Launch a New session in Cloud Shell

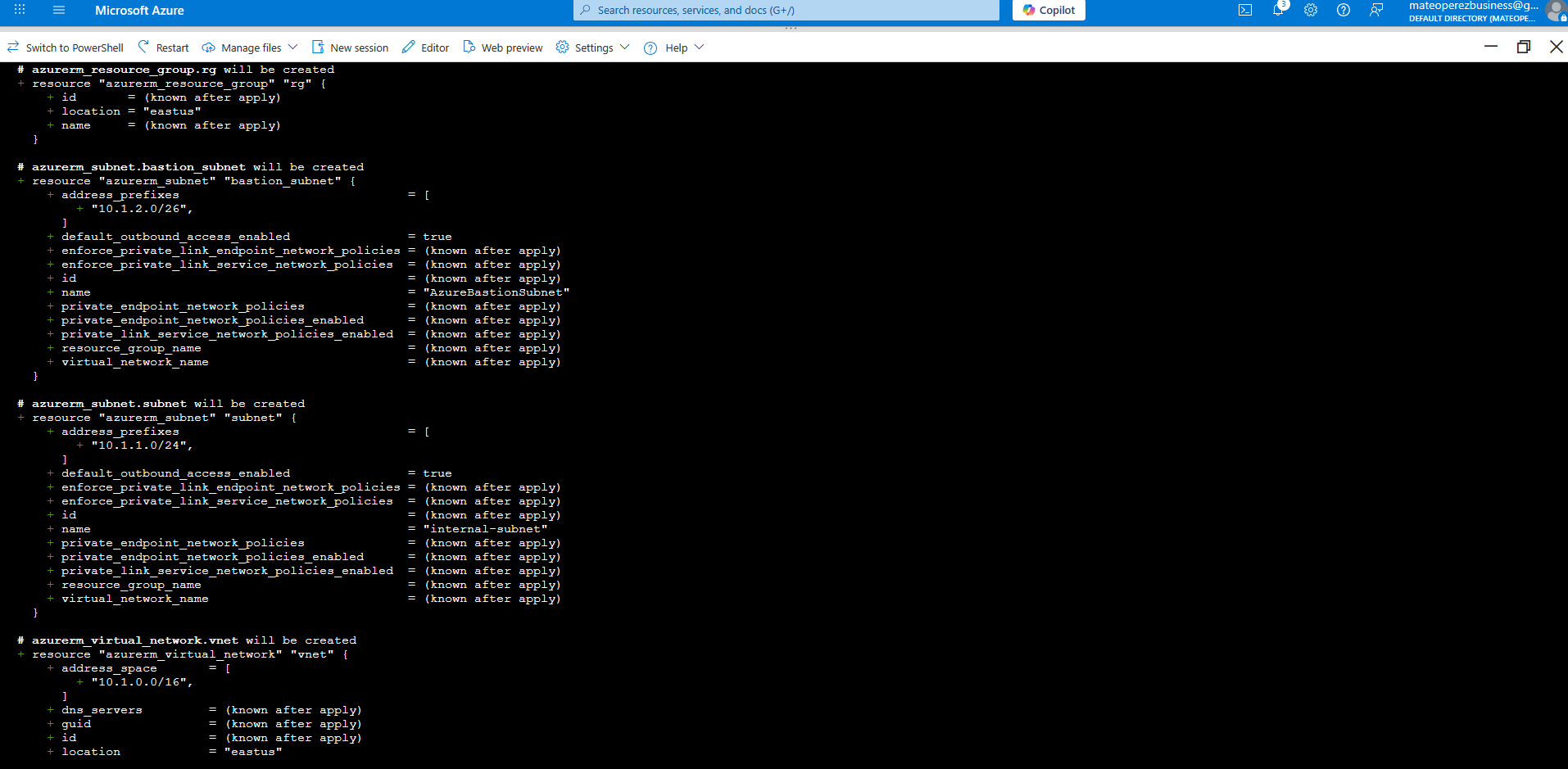pyautogui.click(x=350, y=47)
